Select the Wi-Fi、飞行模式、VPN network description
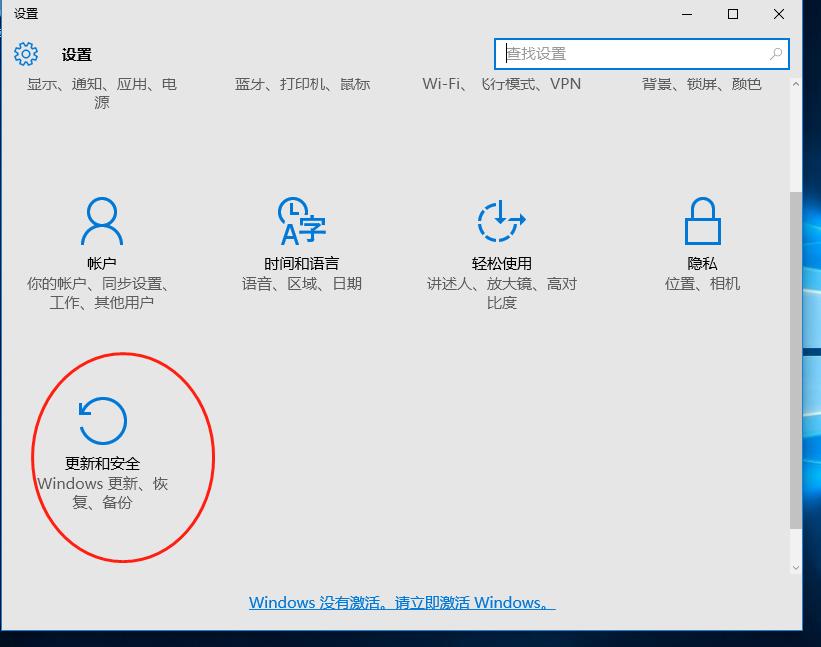Screen dimensions: 821x647 pyautogui.click(x=502, y=84)
